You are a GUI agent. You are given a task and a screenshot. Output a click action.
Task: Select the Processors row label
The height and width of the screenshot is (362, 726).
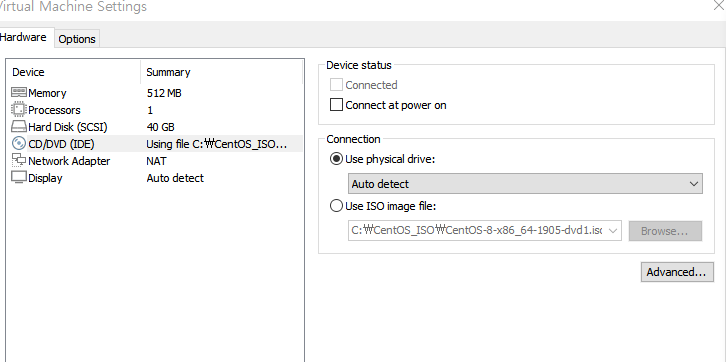tap(54, 110)
